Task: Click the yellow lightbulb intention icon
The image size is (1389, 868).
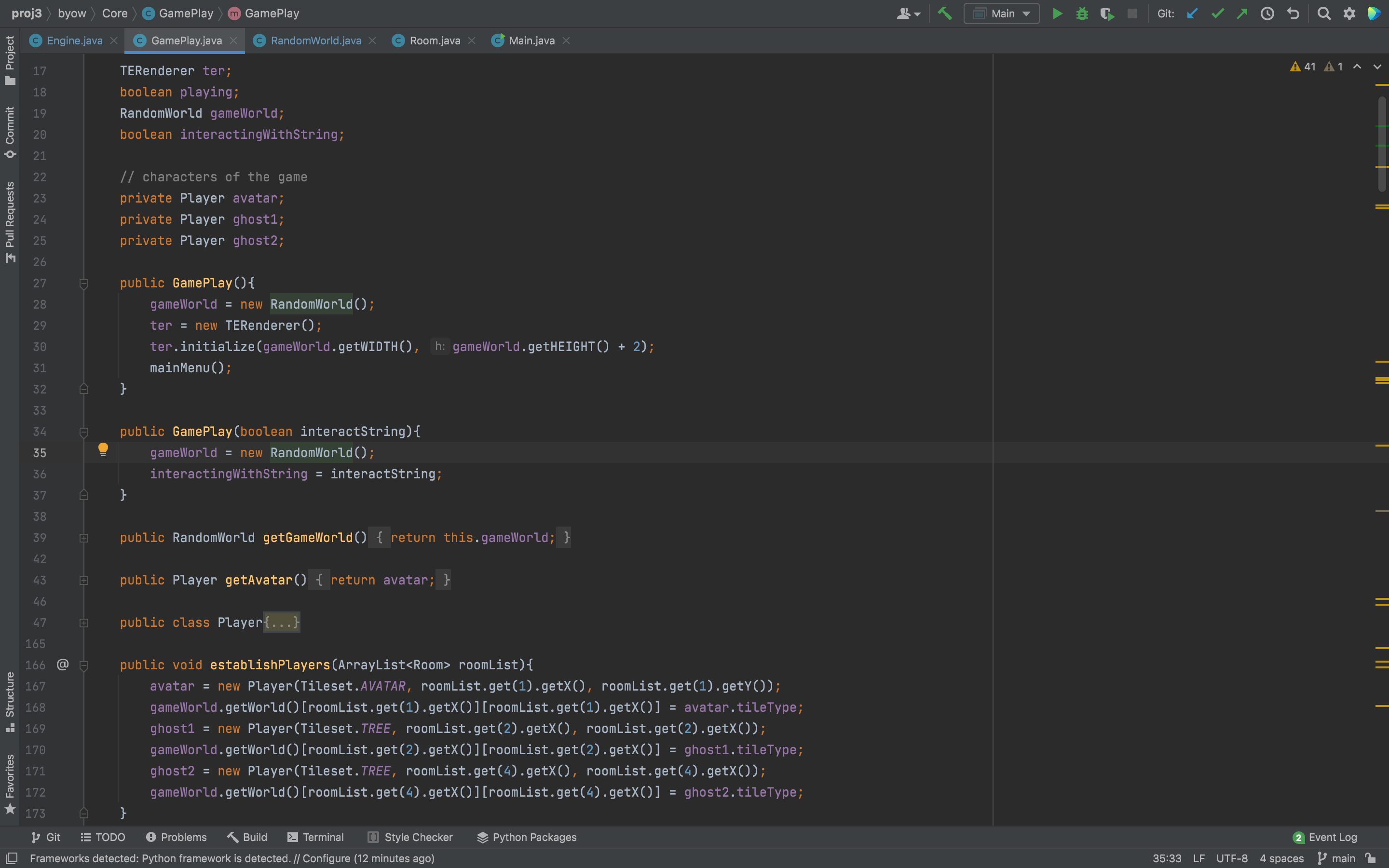Action: [103, 449]
